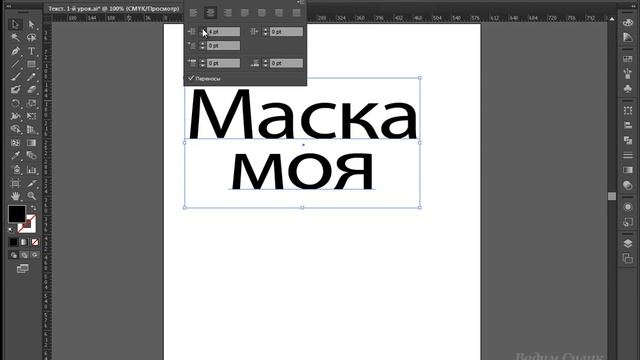Select the Pencil tool
The width and height of the screenshot is (640, 360).
tap(31, 77)
